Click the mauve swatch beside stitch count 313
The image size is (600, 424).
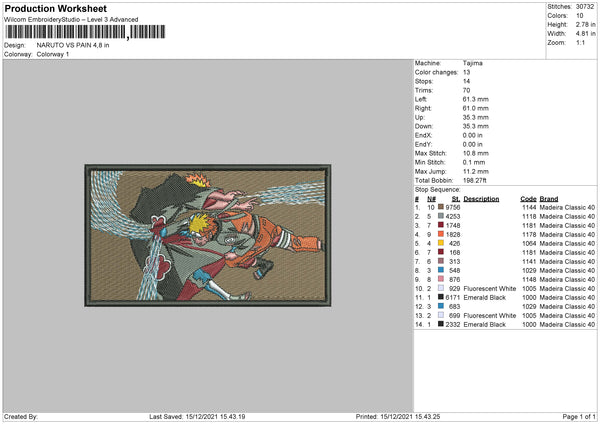click(x=441, y=261)
